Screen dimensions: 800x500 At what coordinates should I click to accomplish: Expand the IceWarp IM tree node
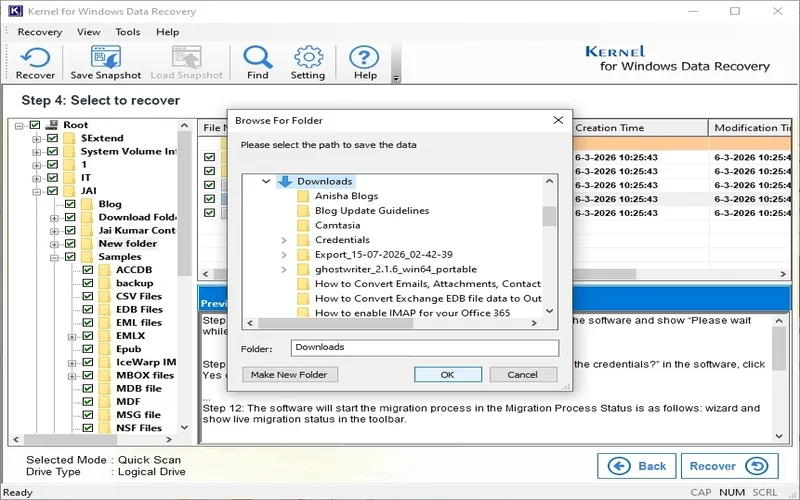[72, 363]
